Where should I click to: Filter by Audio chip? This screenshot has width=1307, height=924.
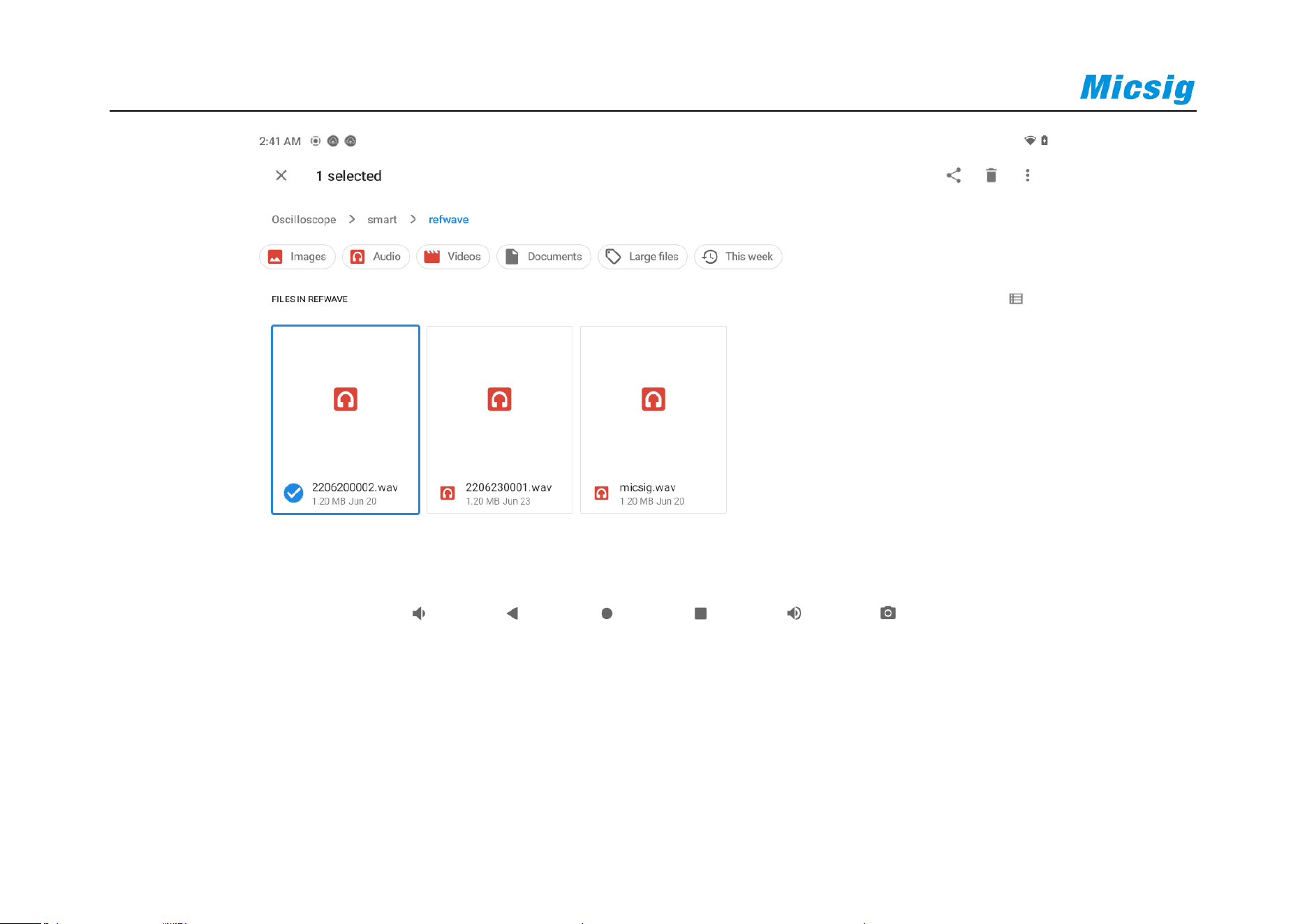376,257
